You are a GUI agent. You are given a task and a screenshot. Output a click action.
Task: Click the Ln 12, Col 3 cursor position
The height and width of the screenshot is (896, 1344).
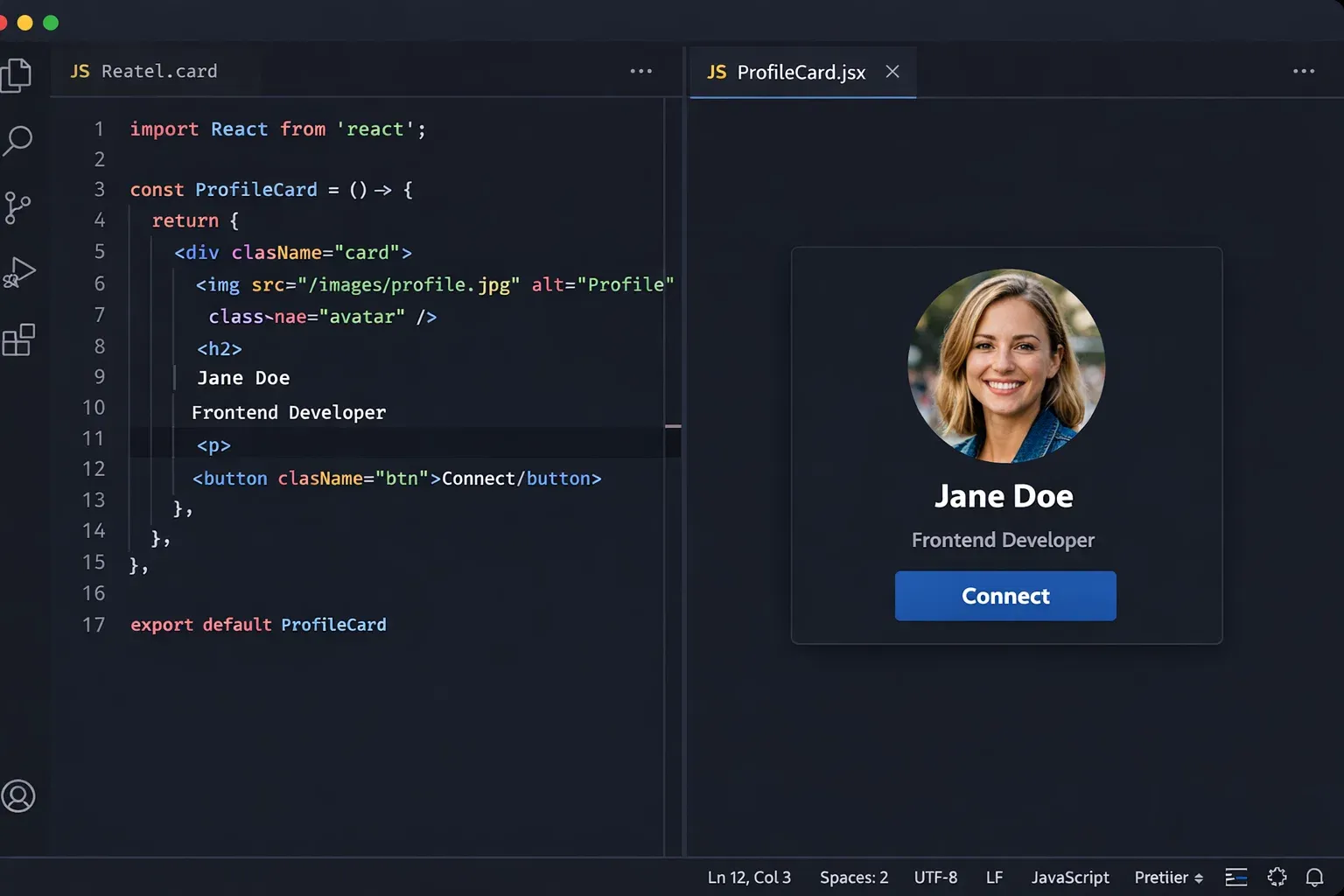749,877
